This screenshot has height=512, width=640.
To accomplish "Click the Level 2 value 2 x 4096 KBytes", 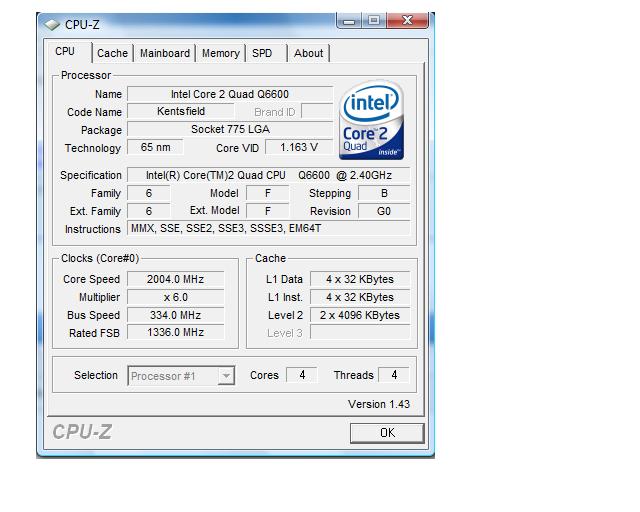I will [360, 315].
